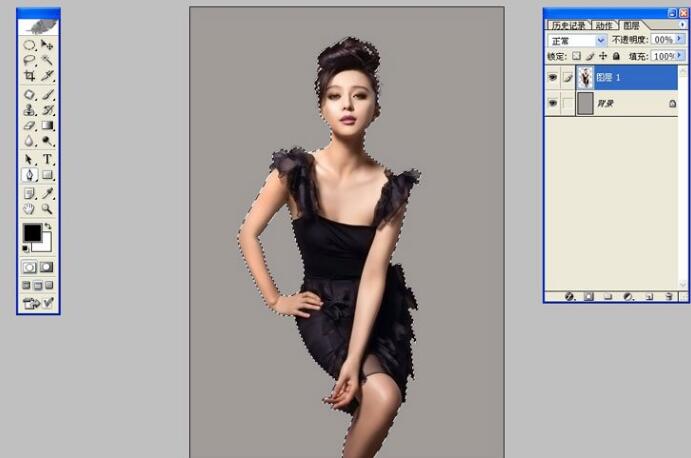Switch to the 历史记录 tab
Image resolution: width=691 pixels, height=458 pixels.
(x=568, y=26)
